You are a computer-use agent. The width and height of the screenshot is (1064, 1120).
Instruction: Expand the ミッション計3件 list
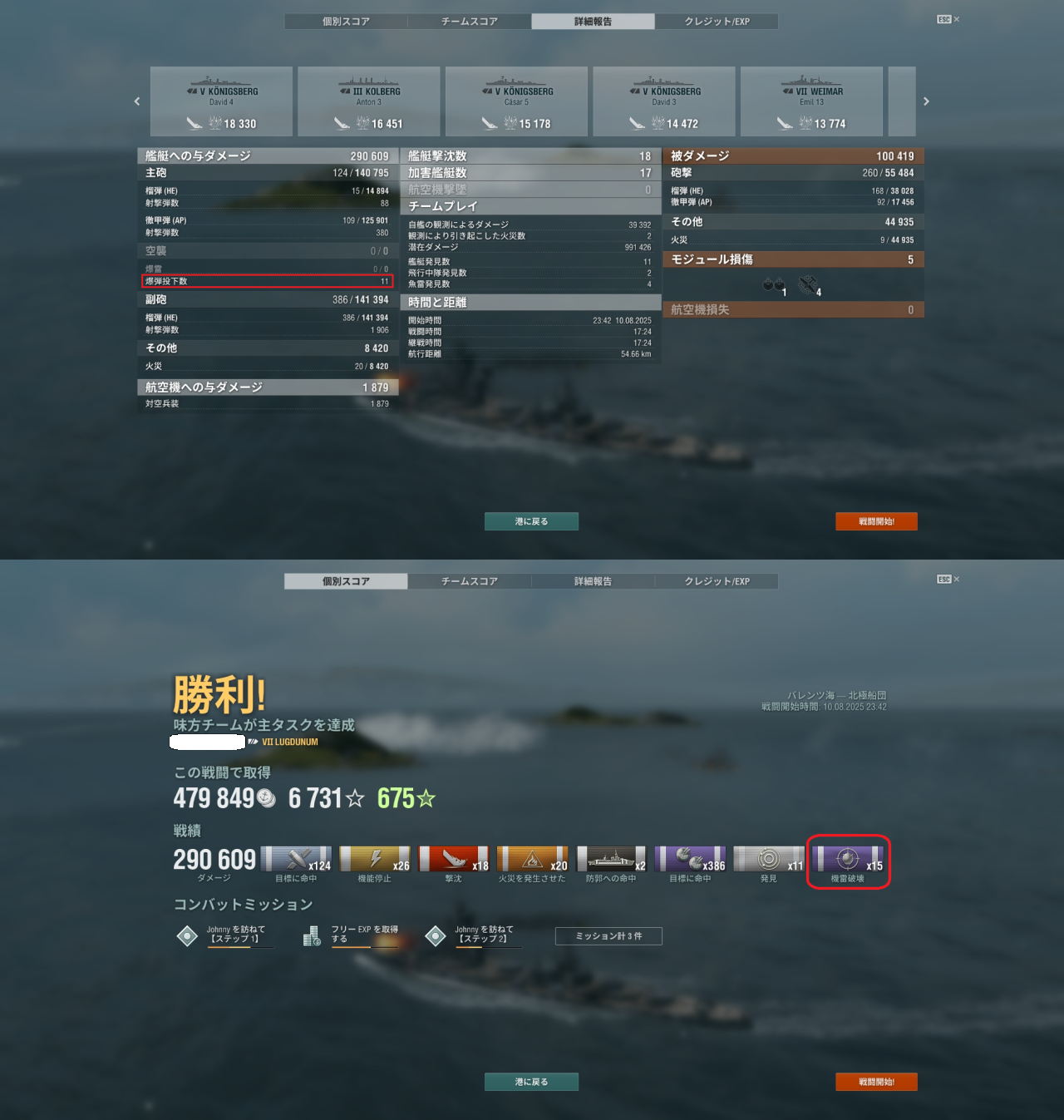tap(608, 936)
